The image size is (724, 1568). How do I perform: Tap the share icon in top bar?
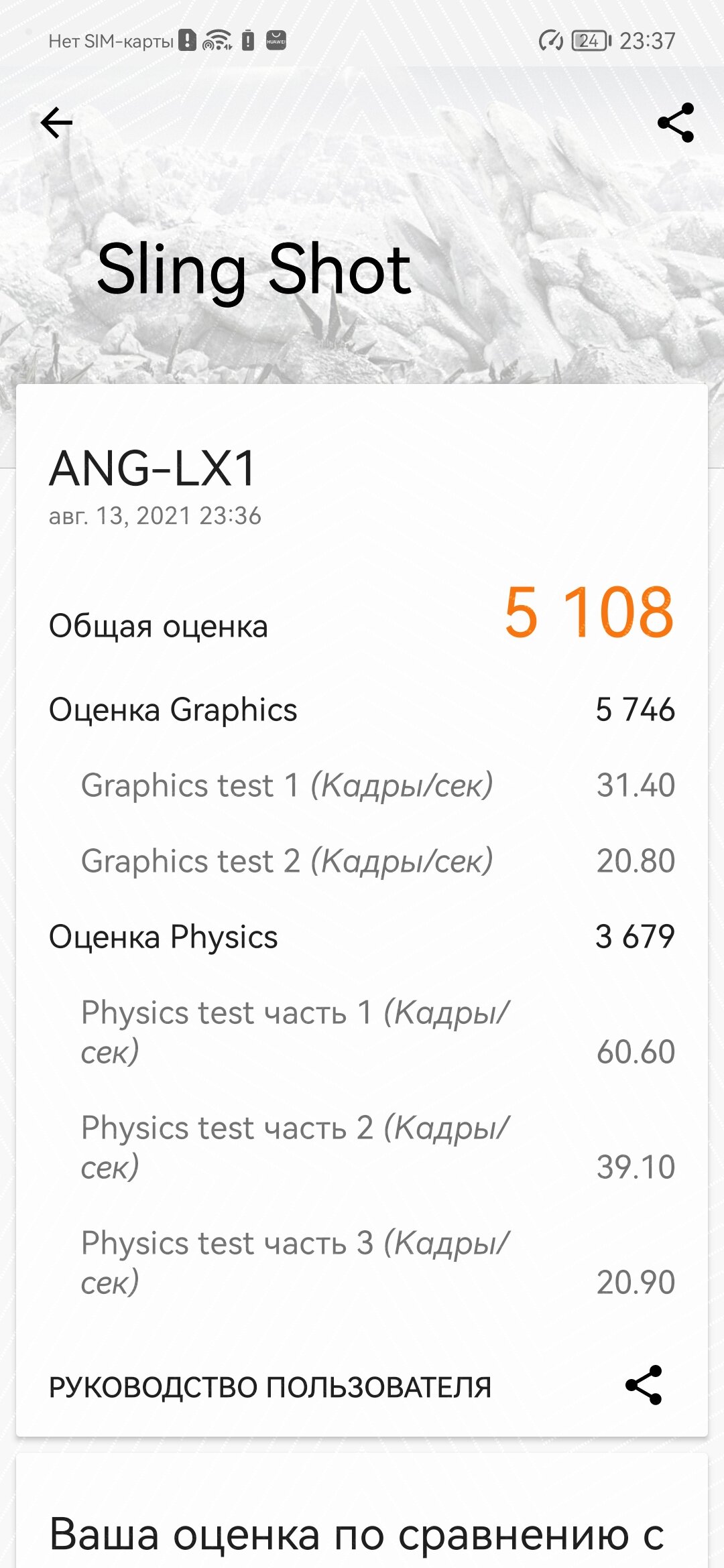(676, 123)
